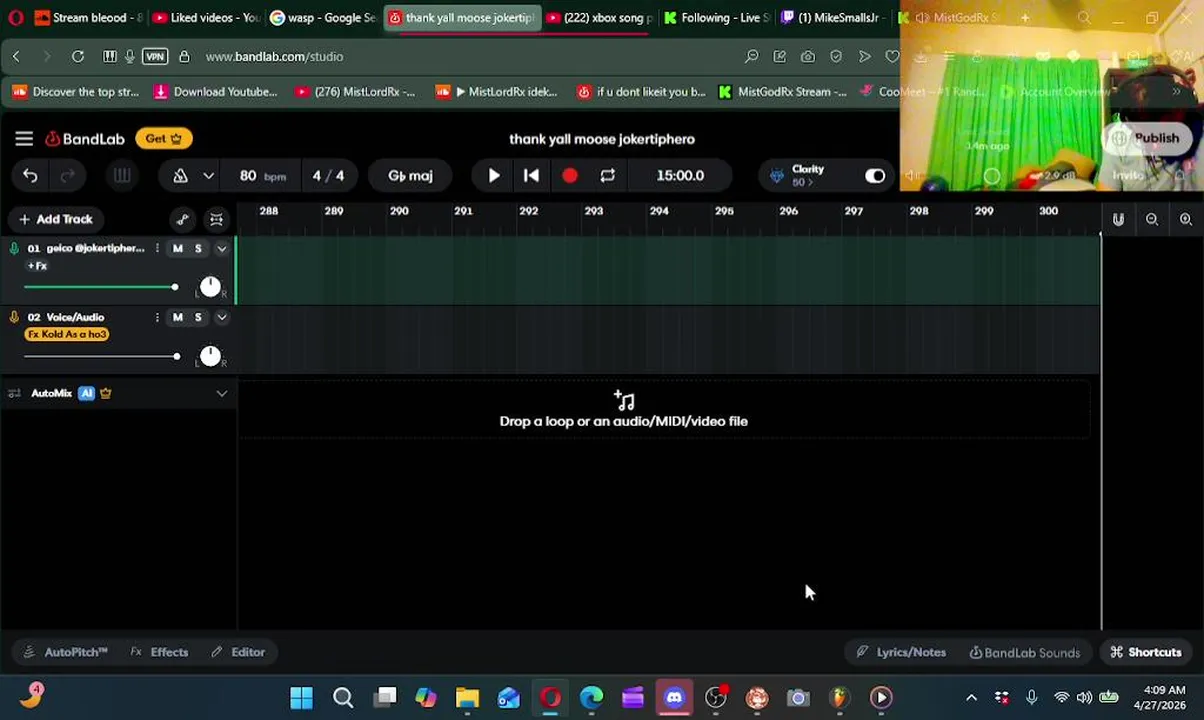Click the BandLab logo

tap(85, 139)
